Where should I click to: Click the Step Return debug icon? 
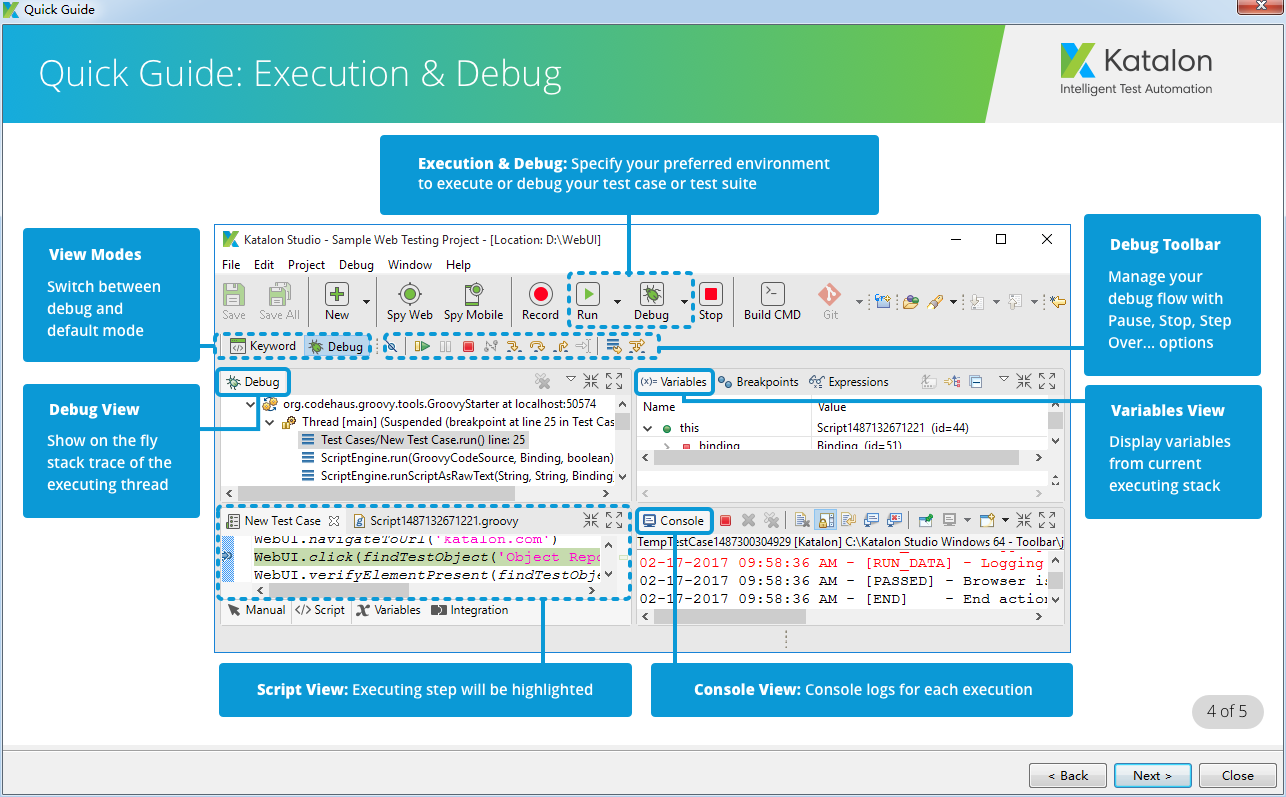[x=562, y=346]
